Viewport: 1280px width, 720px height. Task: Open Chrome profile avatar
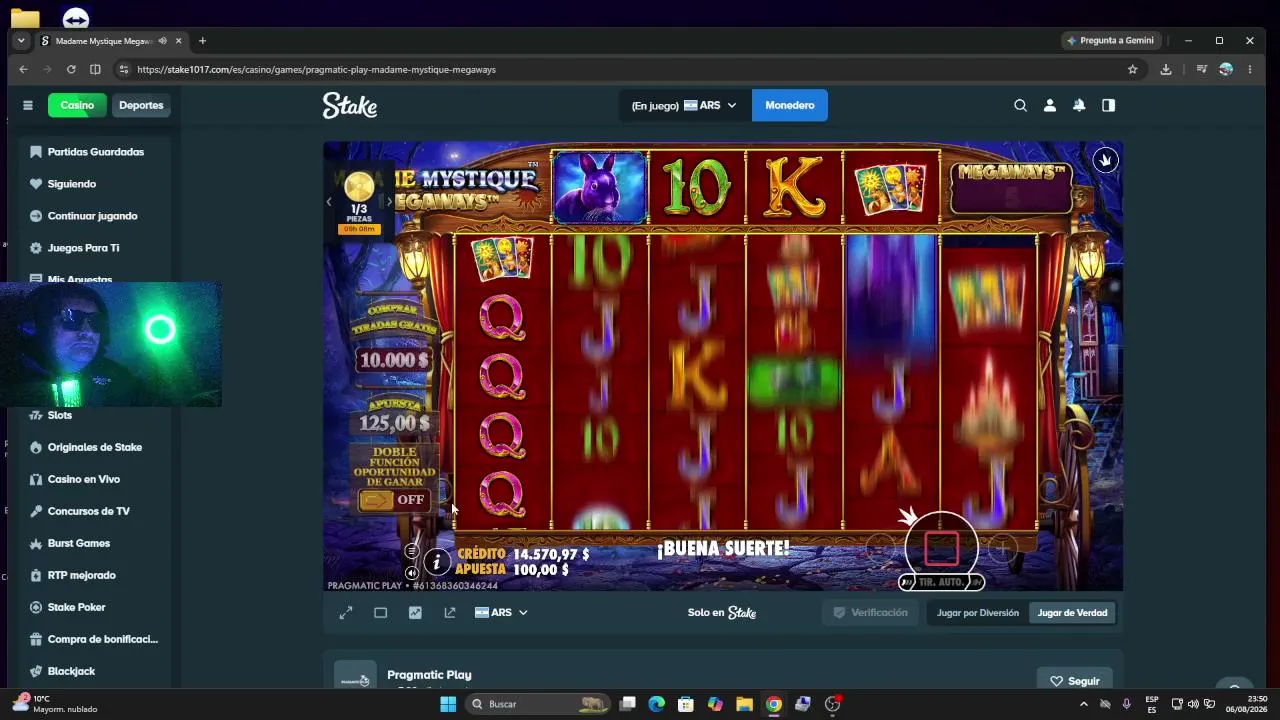tap(1226, 69)
